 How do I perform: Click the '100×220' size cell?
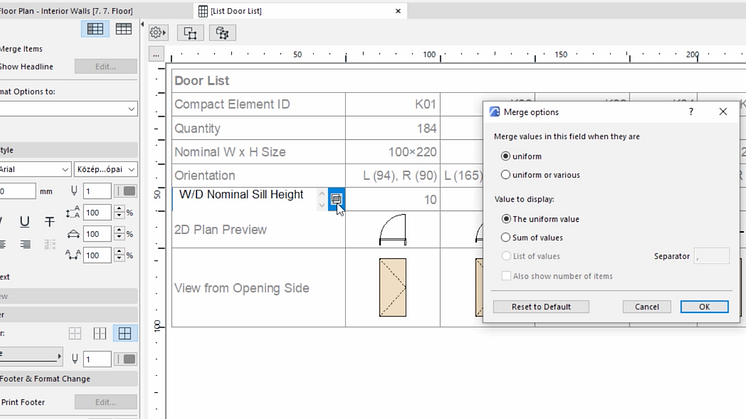(x=393, y=152)
